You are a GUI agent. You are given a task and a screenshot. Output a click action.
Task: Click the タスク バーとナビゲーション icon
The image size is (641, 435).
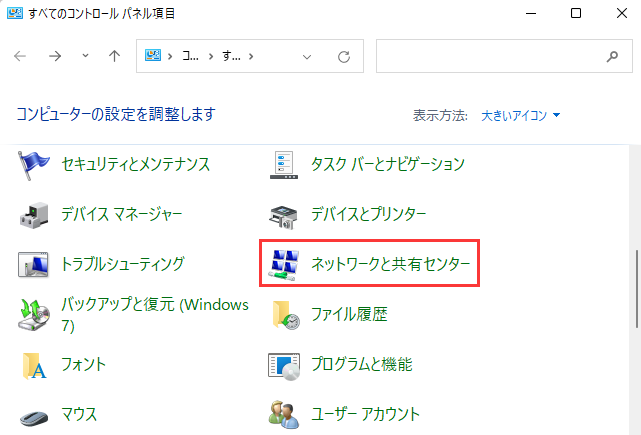[284, 165]
